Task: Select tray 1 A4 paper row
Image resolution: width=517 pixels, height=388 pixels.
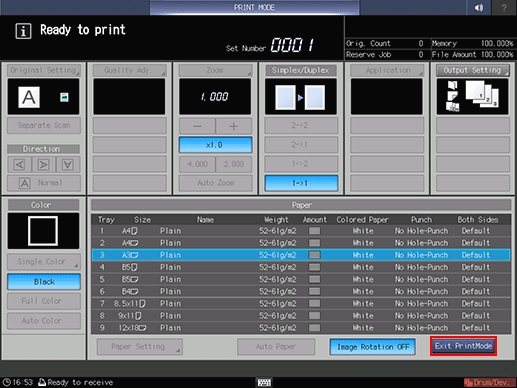Action: click(x=301, y=231)
